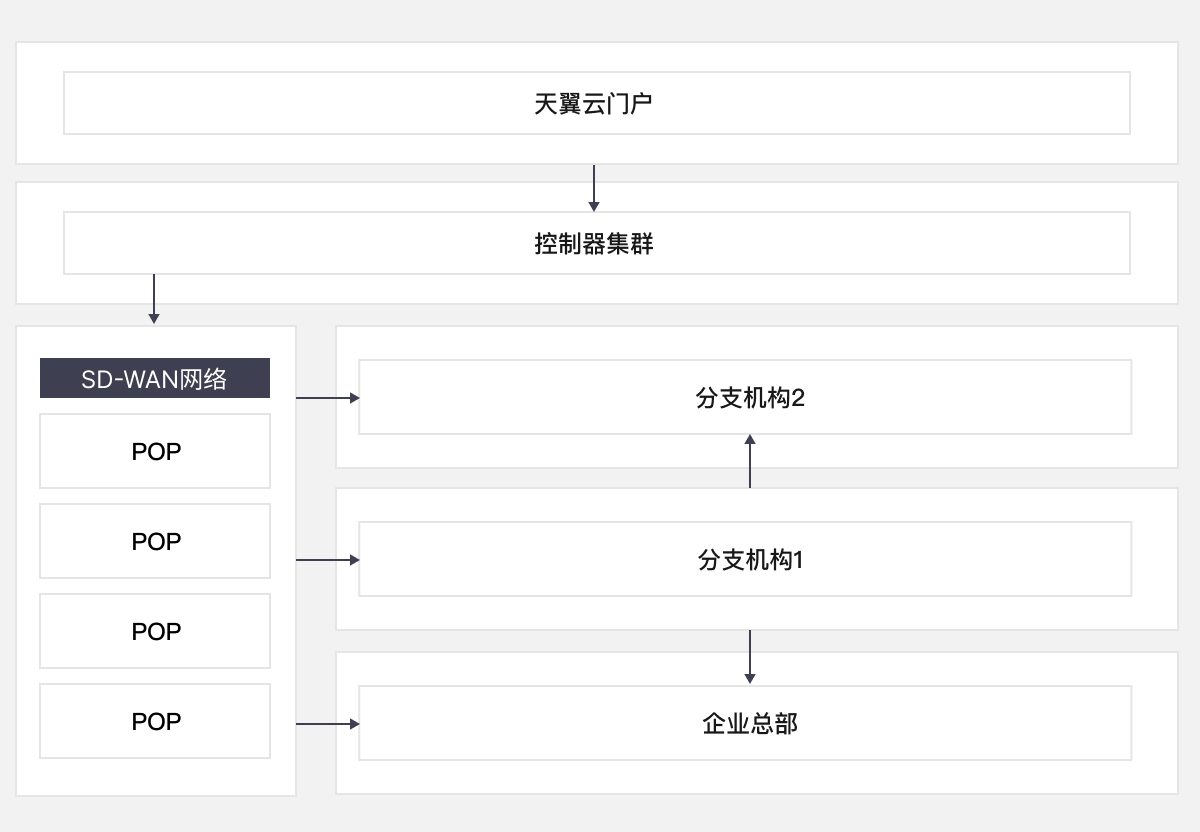This screenshot has width=1200, height=832.
Task: Click the SD-WAN网络 dark header
Action: 154,378
